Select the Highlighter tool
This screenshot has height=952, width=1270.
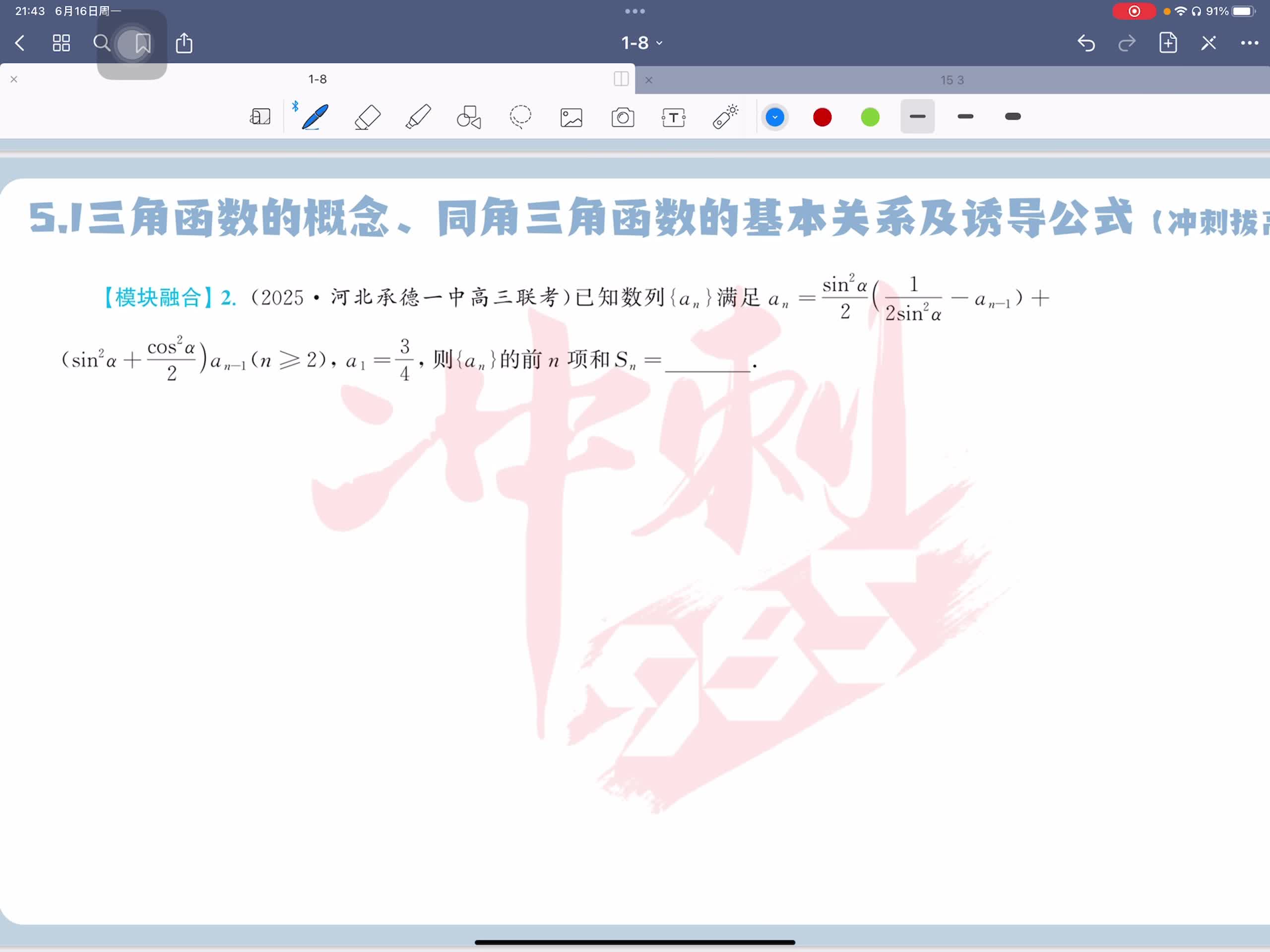pos(418,117)
